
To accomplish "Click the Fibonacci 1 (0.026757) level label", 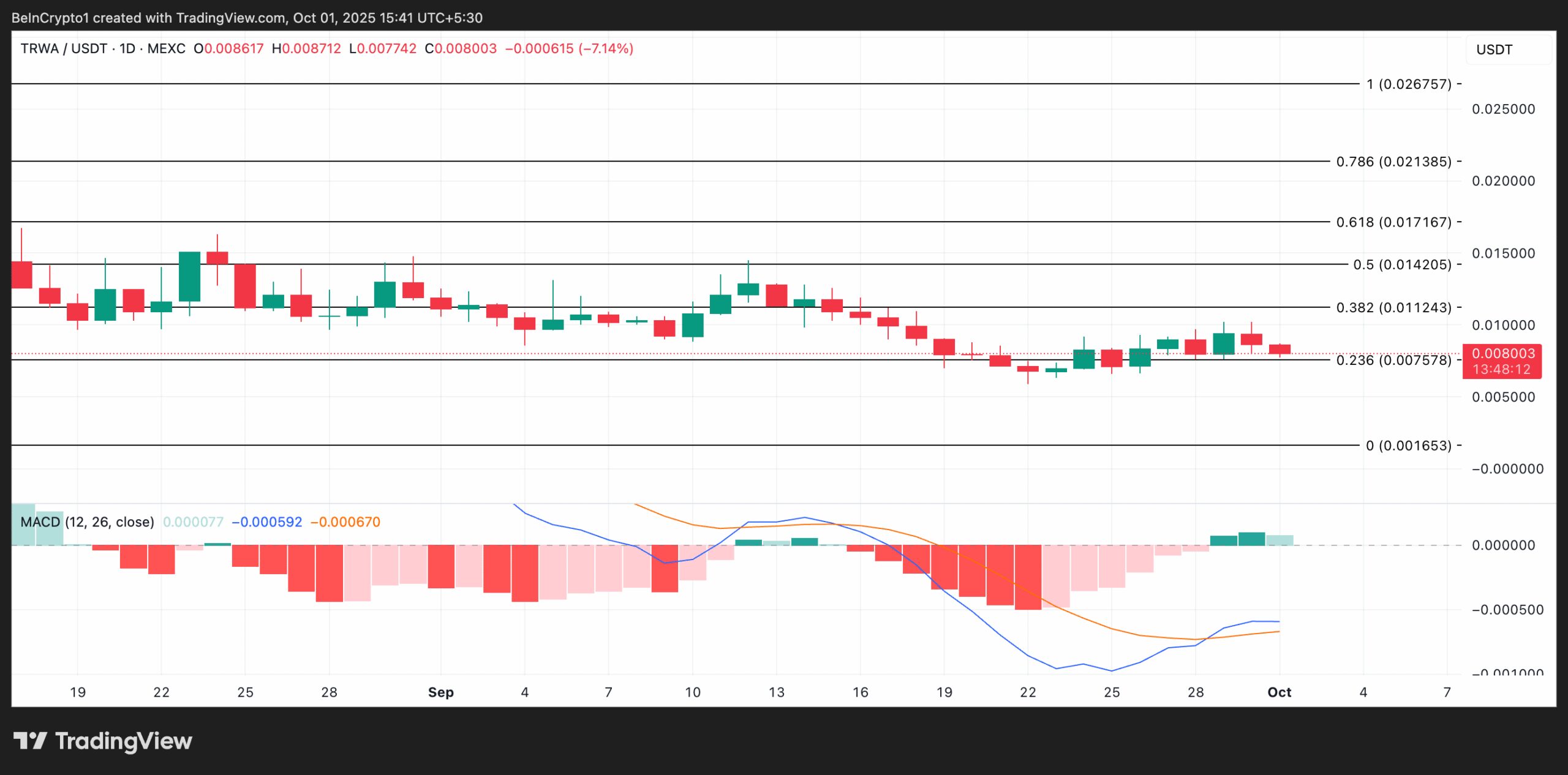I will click(x=1409, y=84).
